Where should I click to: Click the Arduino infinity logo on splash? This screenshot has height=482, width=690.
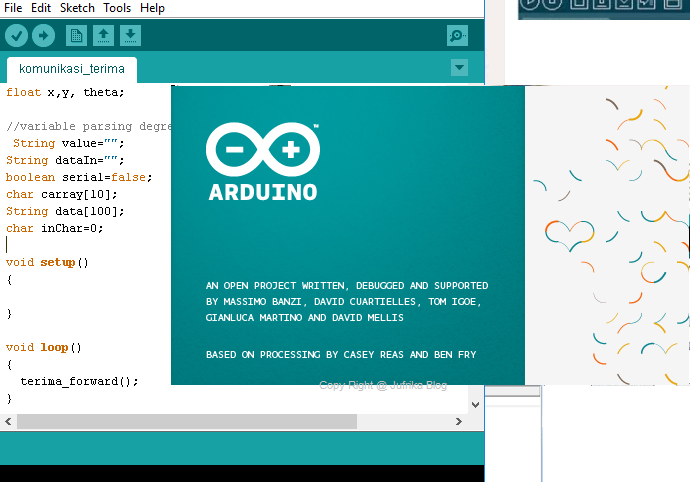[263, 150]
